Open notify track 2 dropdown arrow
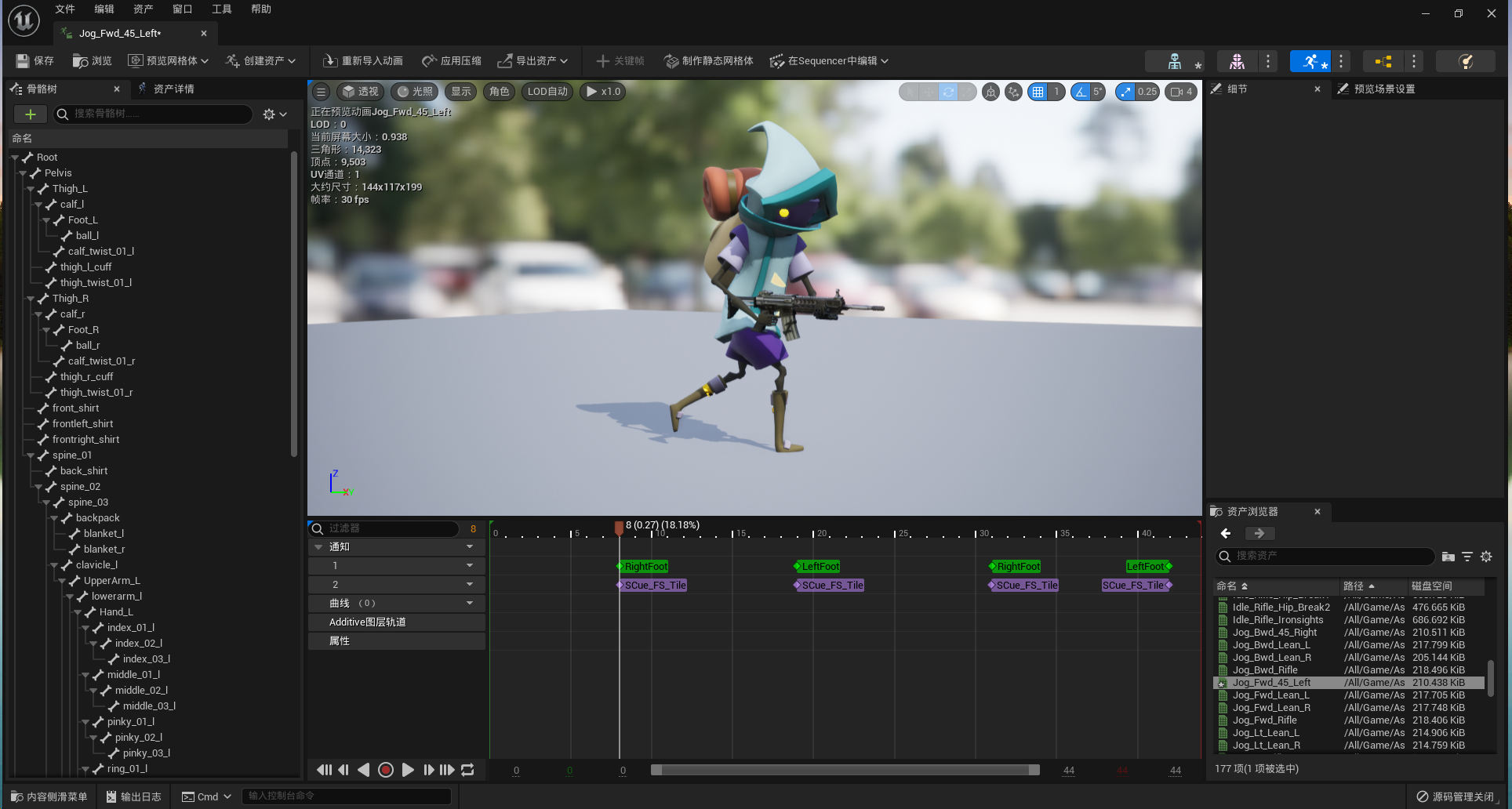Image resolution: width=1512 pixels, height=809 pixels. (470, 585)
